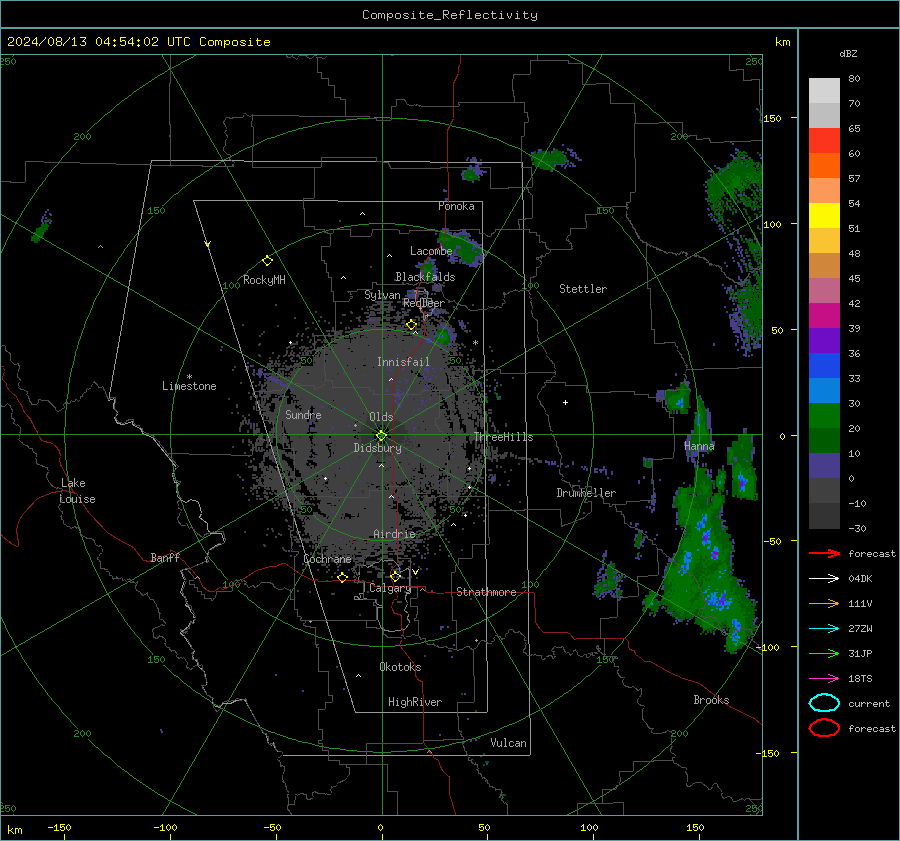
Task: Click the yellow radar site marker at center
Action: pyautogui.click(x=381, y=435)
